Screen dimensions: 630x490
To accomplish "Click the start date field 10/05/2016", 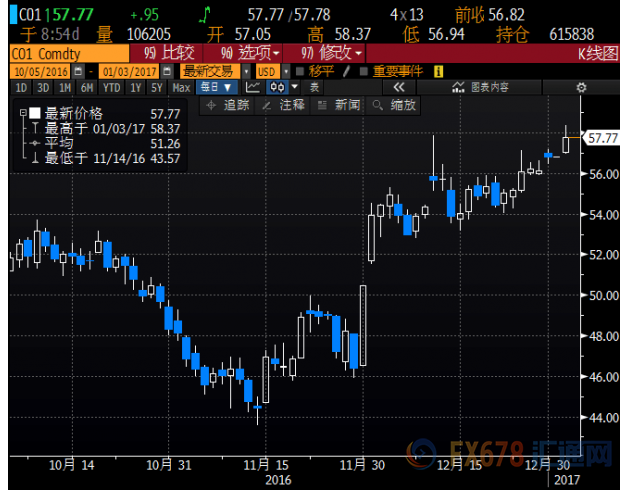I will (x=39, y=72).
